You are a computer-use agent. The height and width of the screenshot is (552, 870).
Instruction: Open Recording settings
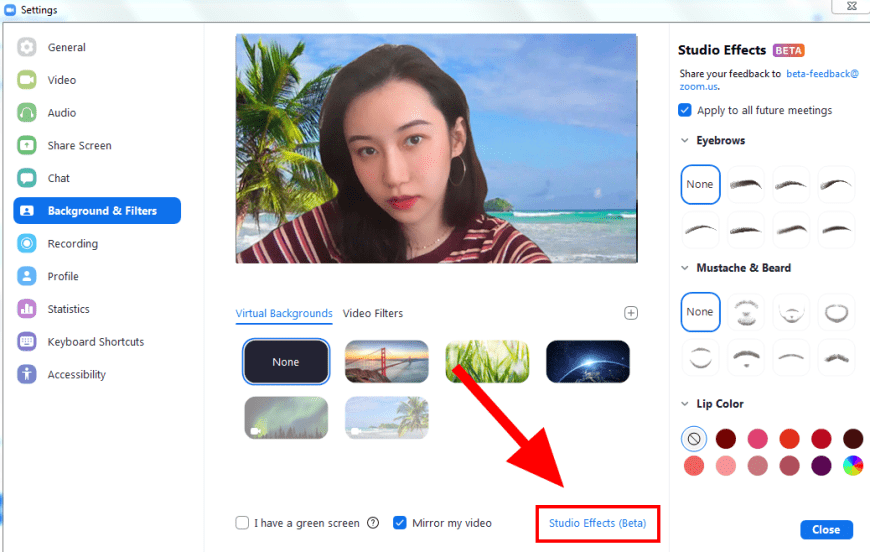coord(72,244)
